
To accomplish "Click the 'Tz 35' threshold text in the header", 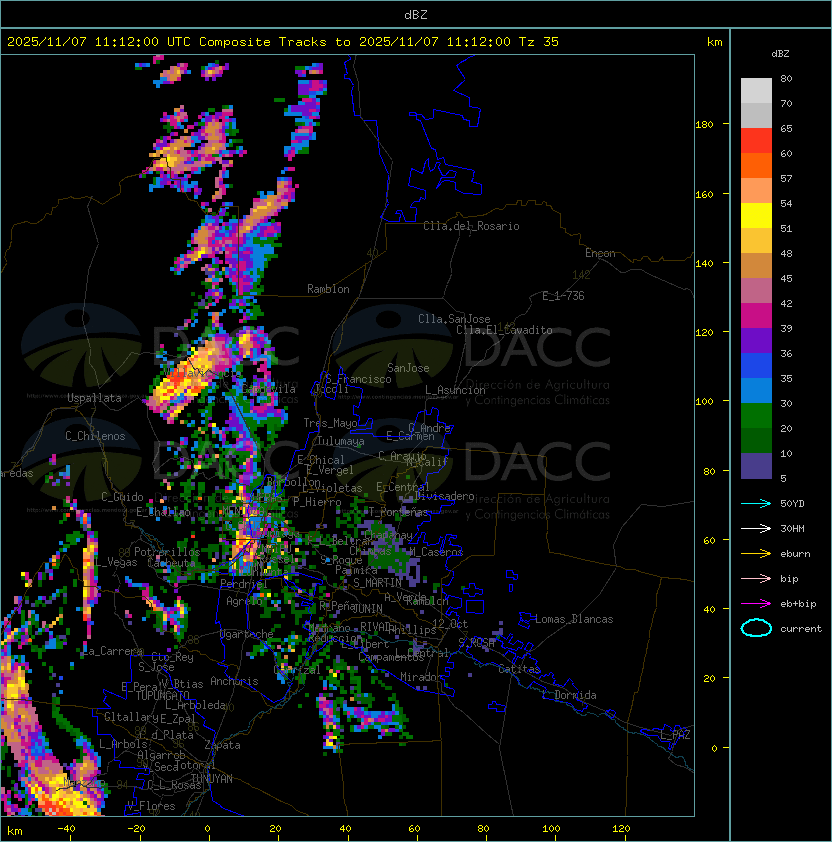I will point(539,42).
